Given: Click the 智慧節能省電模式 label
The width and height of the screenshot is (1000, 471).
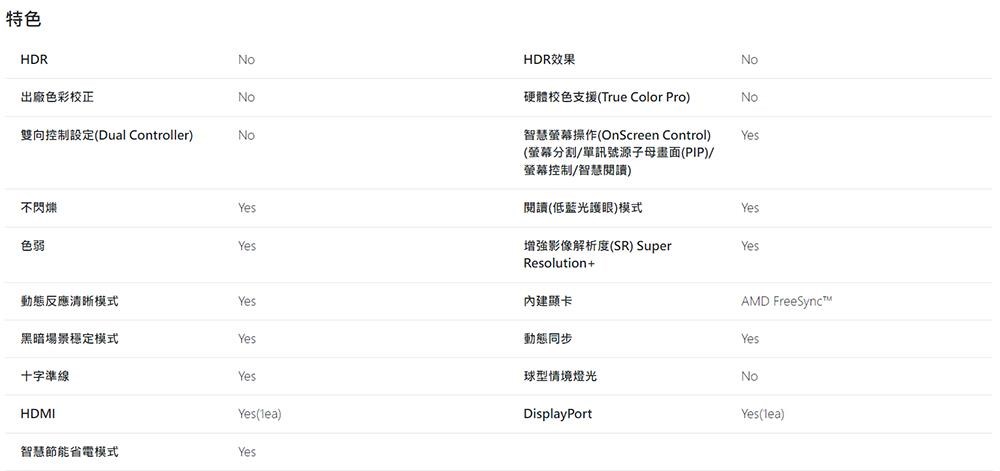Looking at the screenshot, I should click(69, 452).
